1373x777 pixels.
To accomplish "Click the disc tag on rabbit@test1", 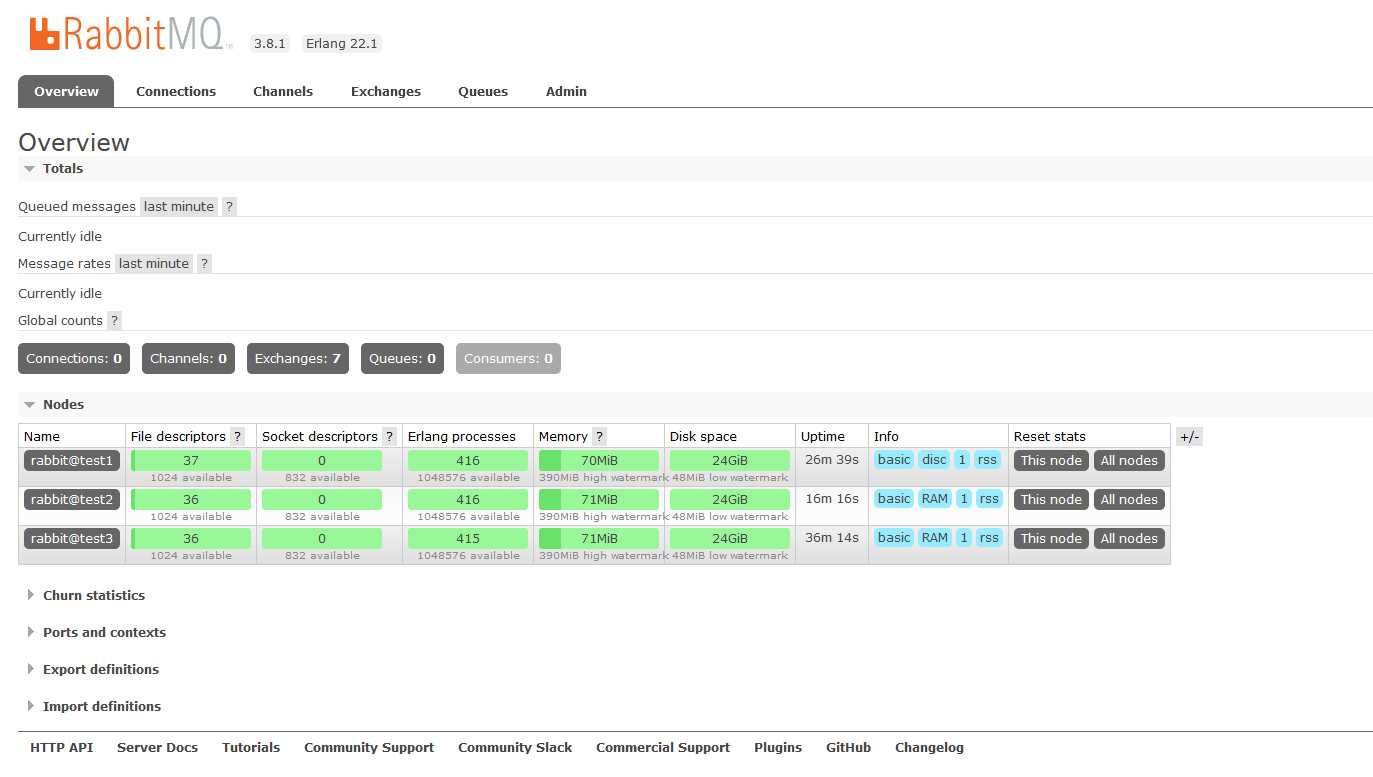I will tap(934, 460).
